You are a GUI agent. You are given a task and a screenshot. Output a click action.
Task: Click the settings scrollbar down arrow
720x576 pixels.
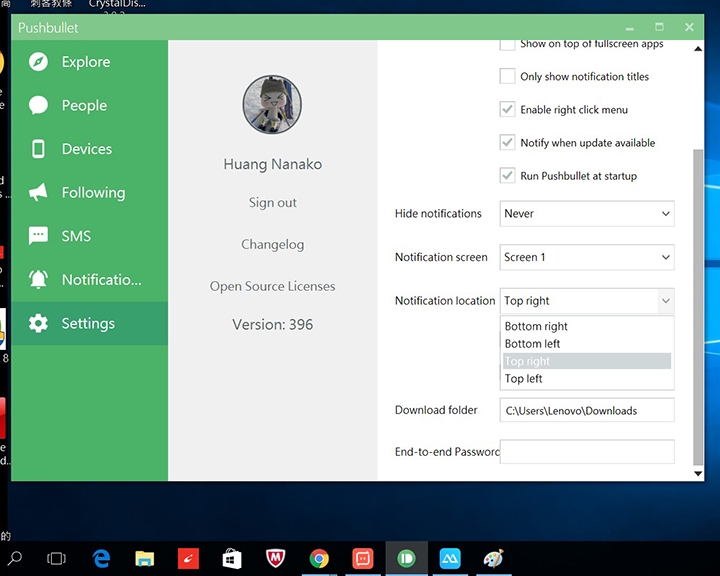(x=698, y=473)
